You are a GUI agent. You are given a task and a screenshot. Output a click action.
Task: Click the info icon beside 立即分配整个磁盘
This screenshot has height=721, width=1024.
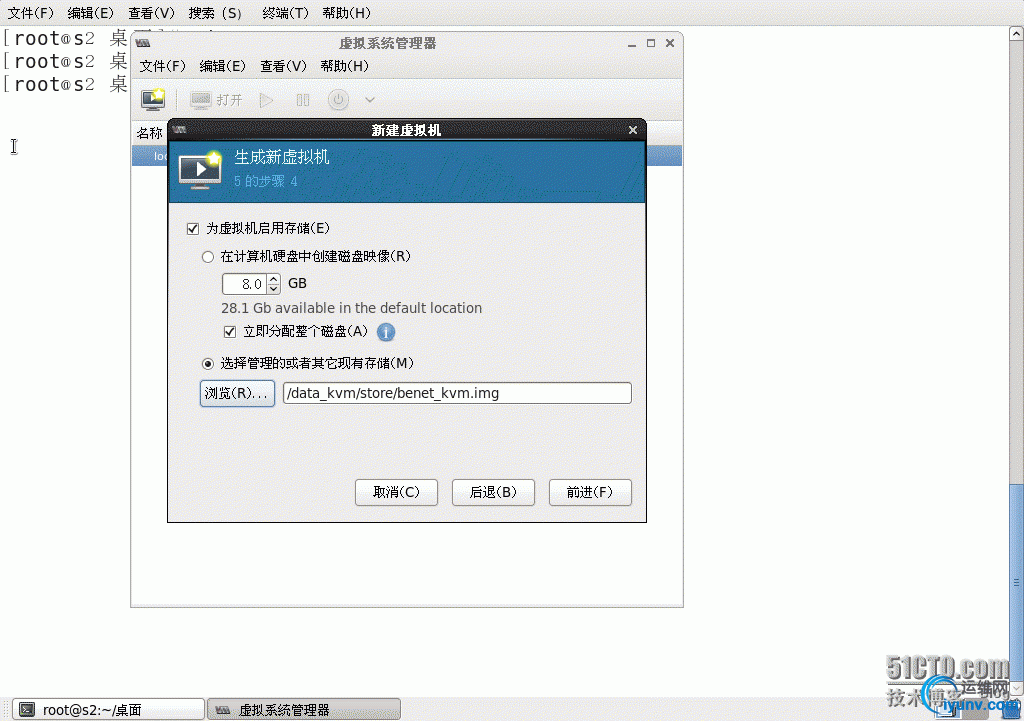(386, 332)
